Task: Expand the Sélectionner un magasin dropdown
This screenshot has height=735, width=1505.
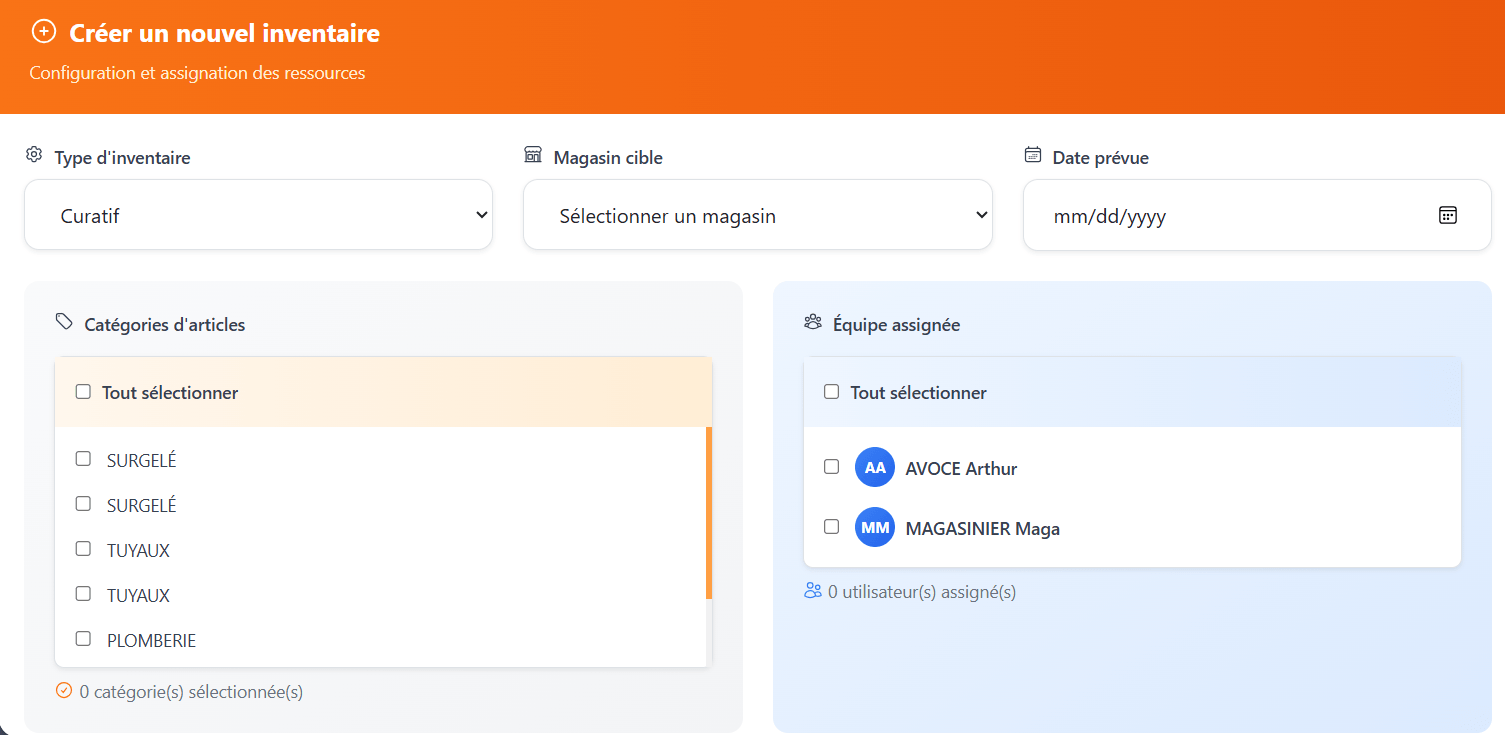Action: (x=757, y=215)
